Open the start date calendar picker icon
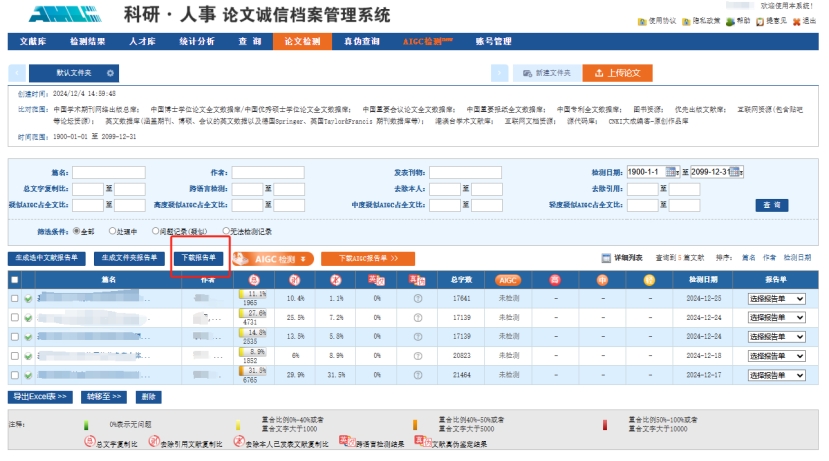This screenshot has width=829, height=461. tap(671, 172)
